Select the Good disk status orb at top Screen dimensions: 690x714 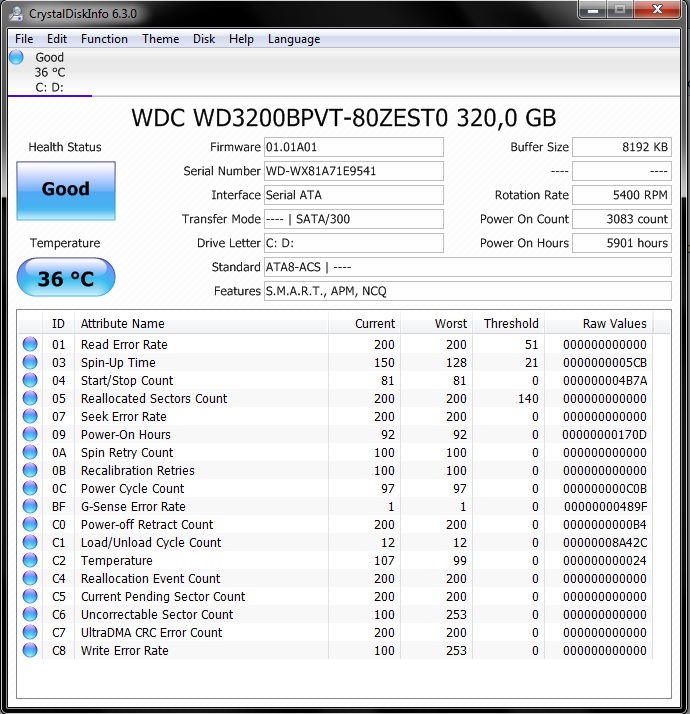(16, 57)
